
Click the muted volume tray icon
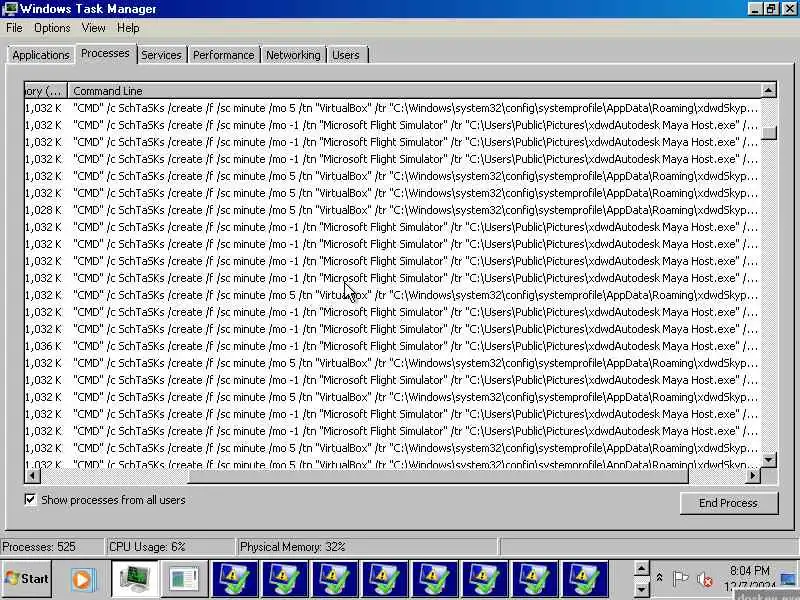point(705,579)
